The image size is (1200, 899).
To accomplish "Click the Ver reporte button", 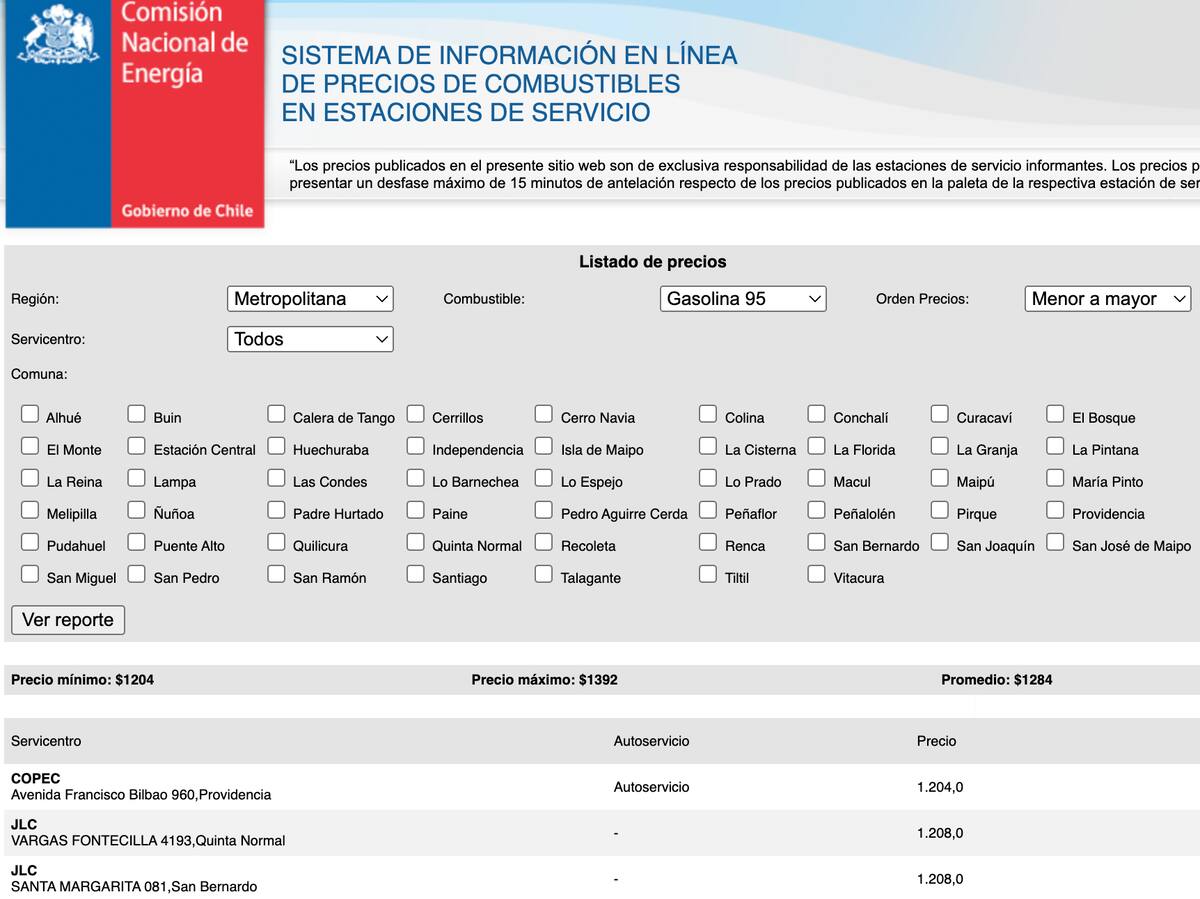I will 67,620.
